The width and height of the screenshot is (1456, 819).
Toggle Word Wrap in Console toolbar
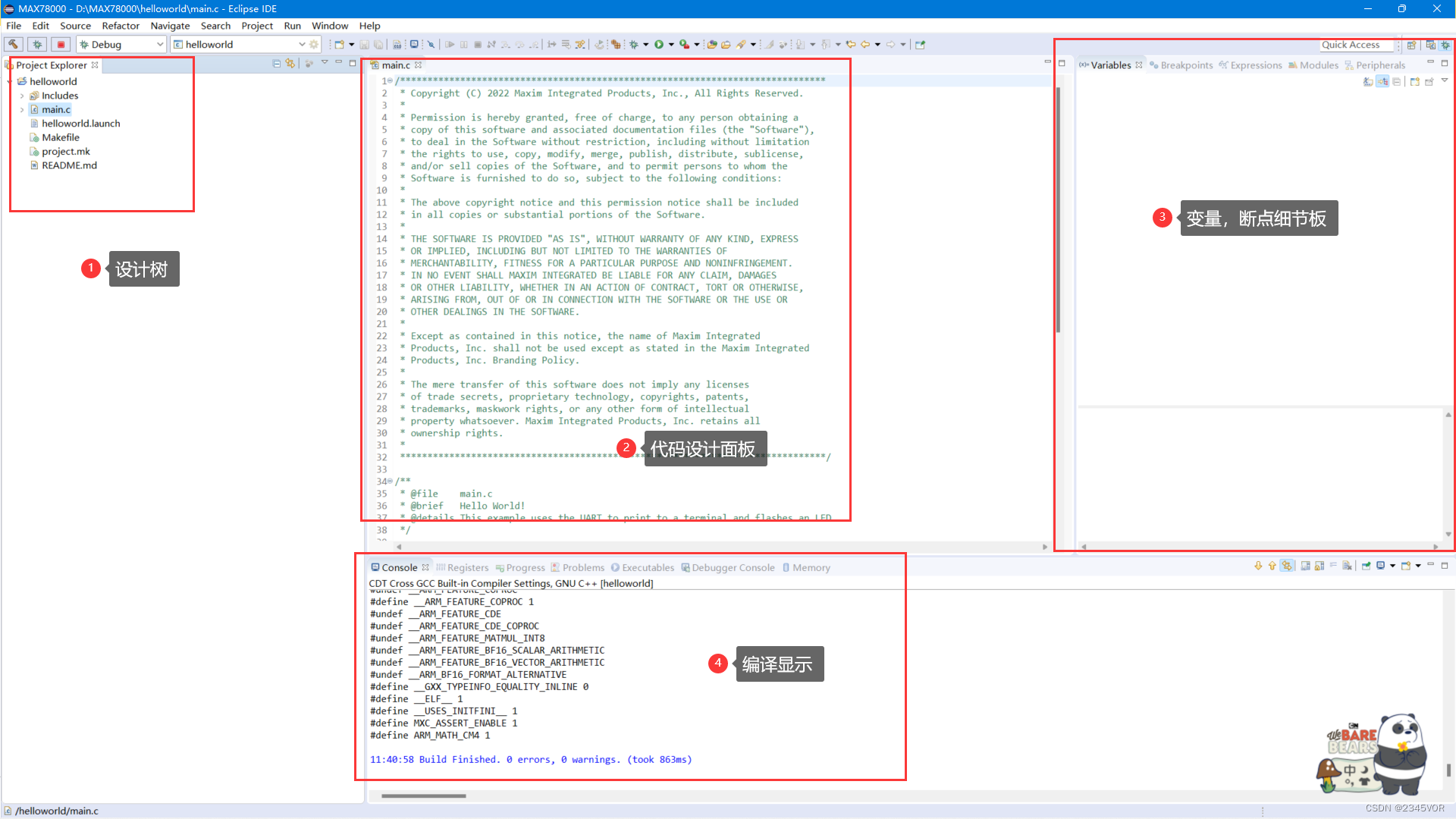[1333, 566]
